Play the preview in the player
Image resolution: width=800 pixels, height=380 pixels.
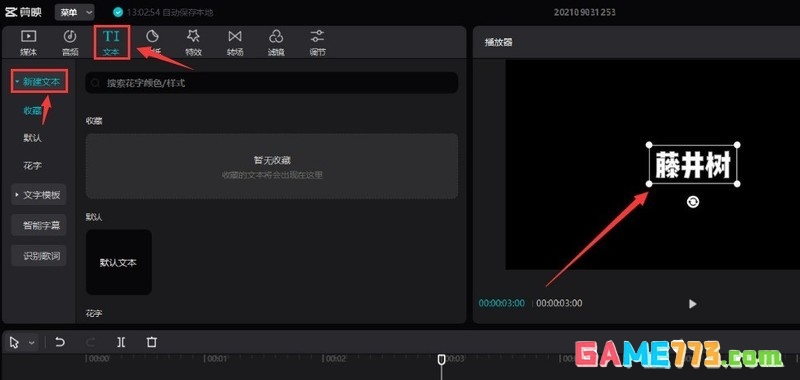(x=692, y=304)
